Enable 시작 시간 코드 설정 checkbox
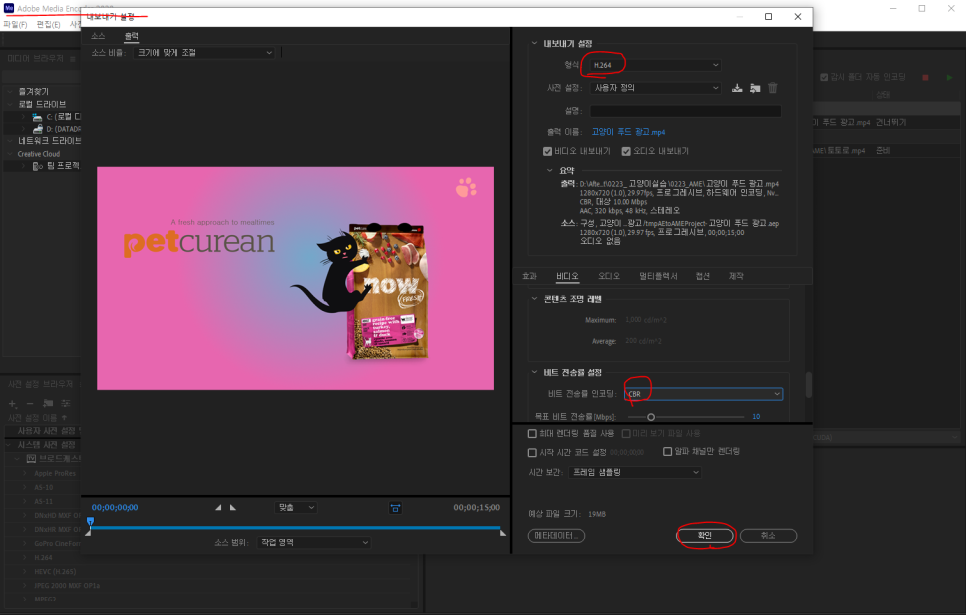The width and height of the screenshot is (966, 615). [x=532, y=452]
